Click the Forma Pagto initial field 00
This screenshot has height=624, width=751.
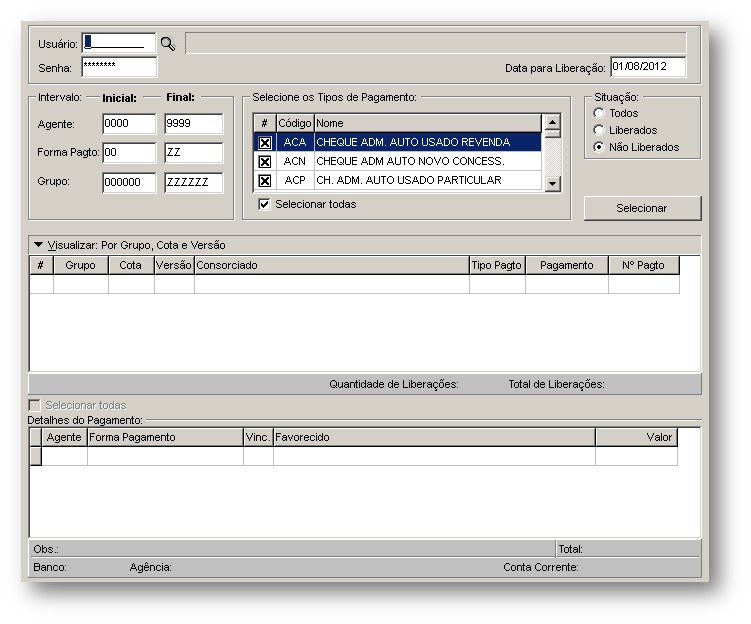pos(129,153)
